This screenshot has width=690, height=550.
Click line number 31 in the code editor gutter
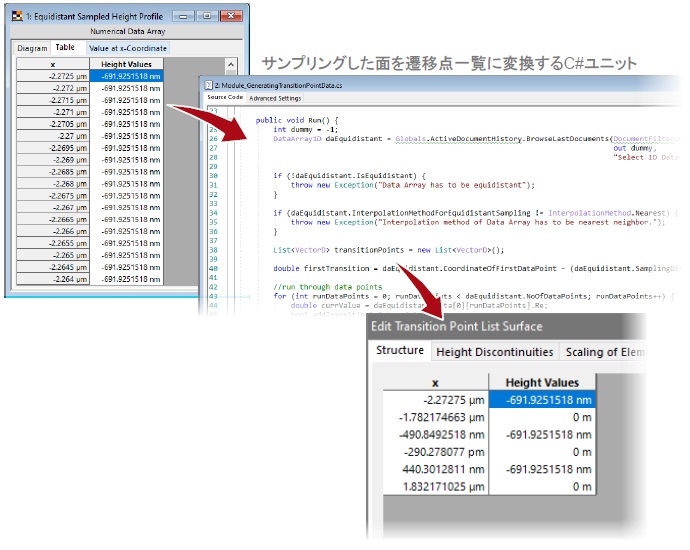(x=213, y=185)
